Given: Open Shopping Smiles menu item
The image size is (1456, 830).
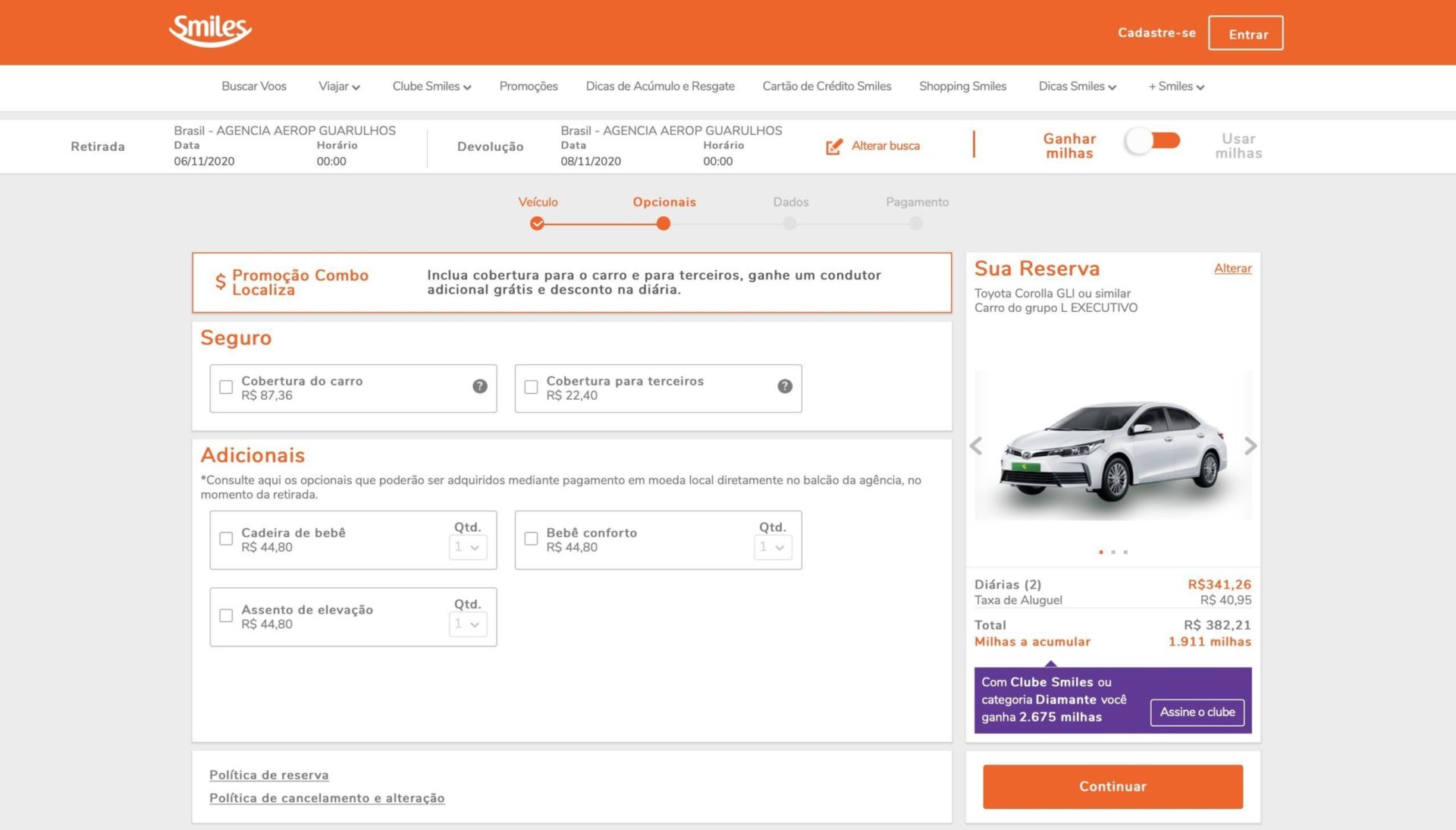Looking at the screenshot, I should (x=962, y=86).
